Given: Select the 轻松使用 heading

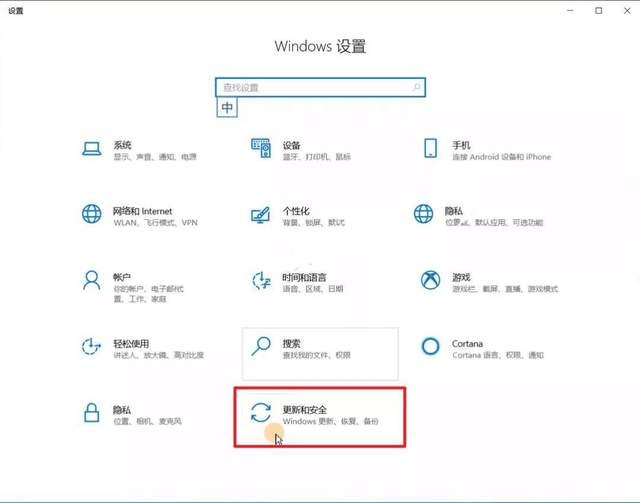Looking at the screenshot, I should click(x=131, y=343).
